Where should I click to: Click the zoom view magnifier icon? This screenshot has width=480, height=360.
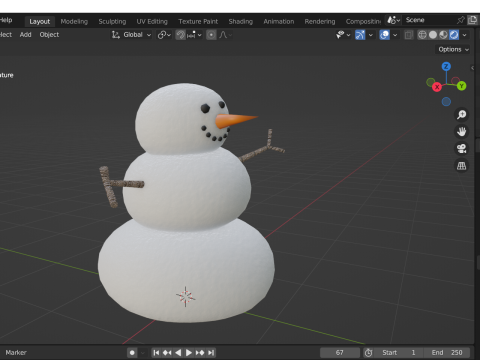[x=461, y=115]
